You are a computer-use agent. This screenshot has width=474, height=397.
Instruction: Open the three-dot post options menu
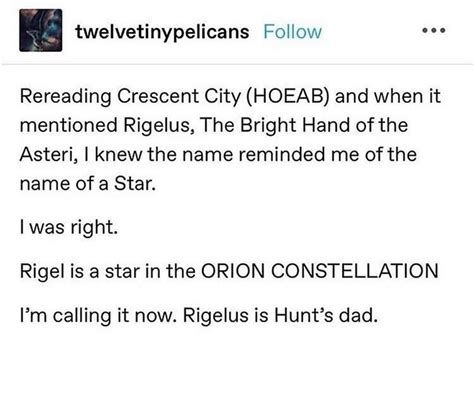(433, 31)
